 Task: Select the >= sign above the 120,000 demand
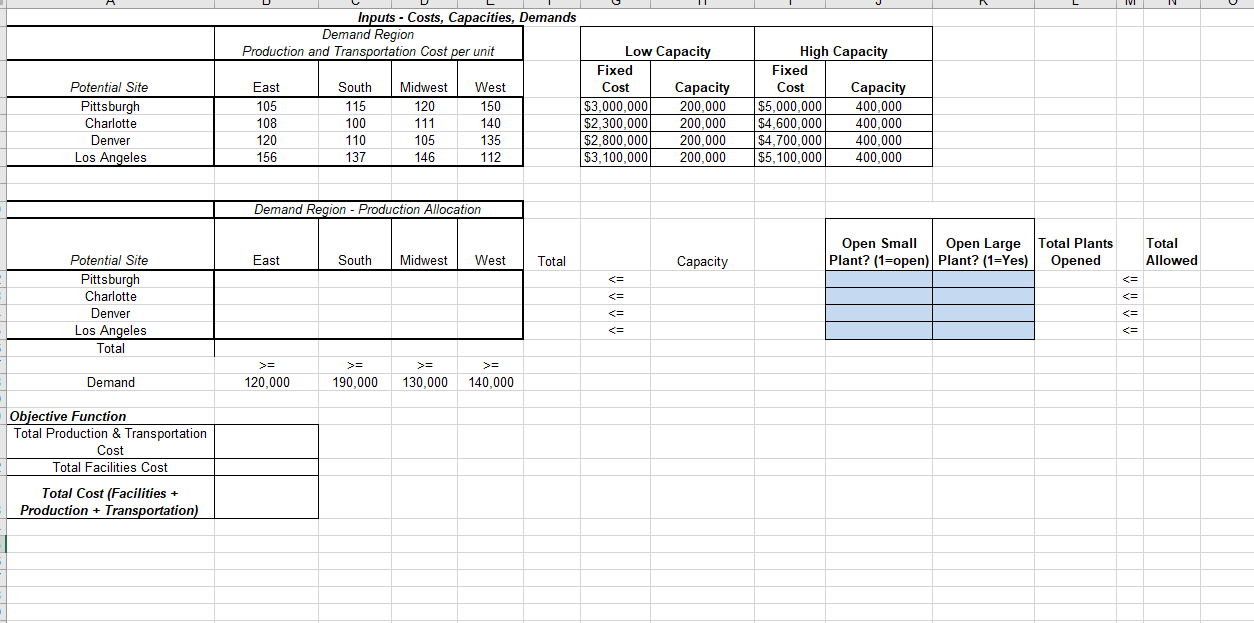266,364
